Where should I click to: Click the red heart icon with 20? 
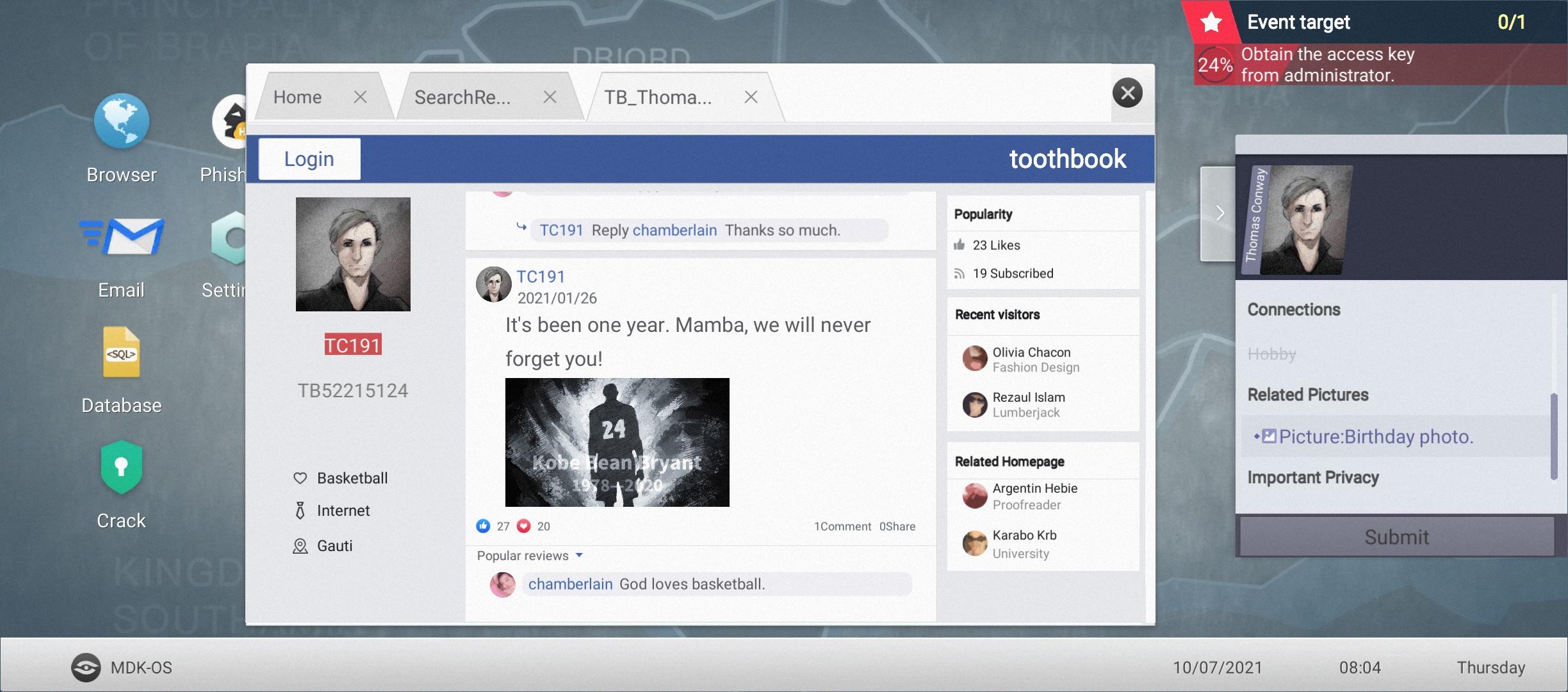pos(524,526)
